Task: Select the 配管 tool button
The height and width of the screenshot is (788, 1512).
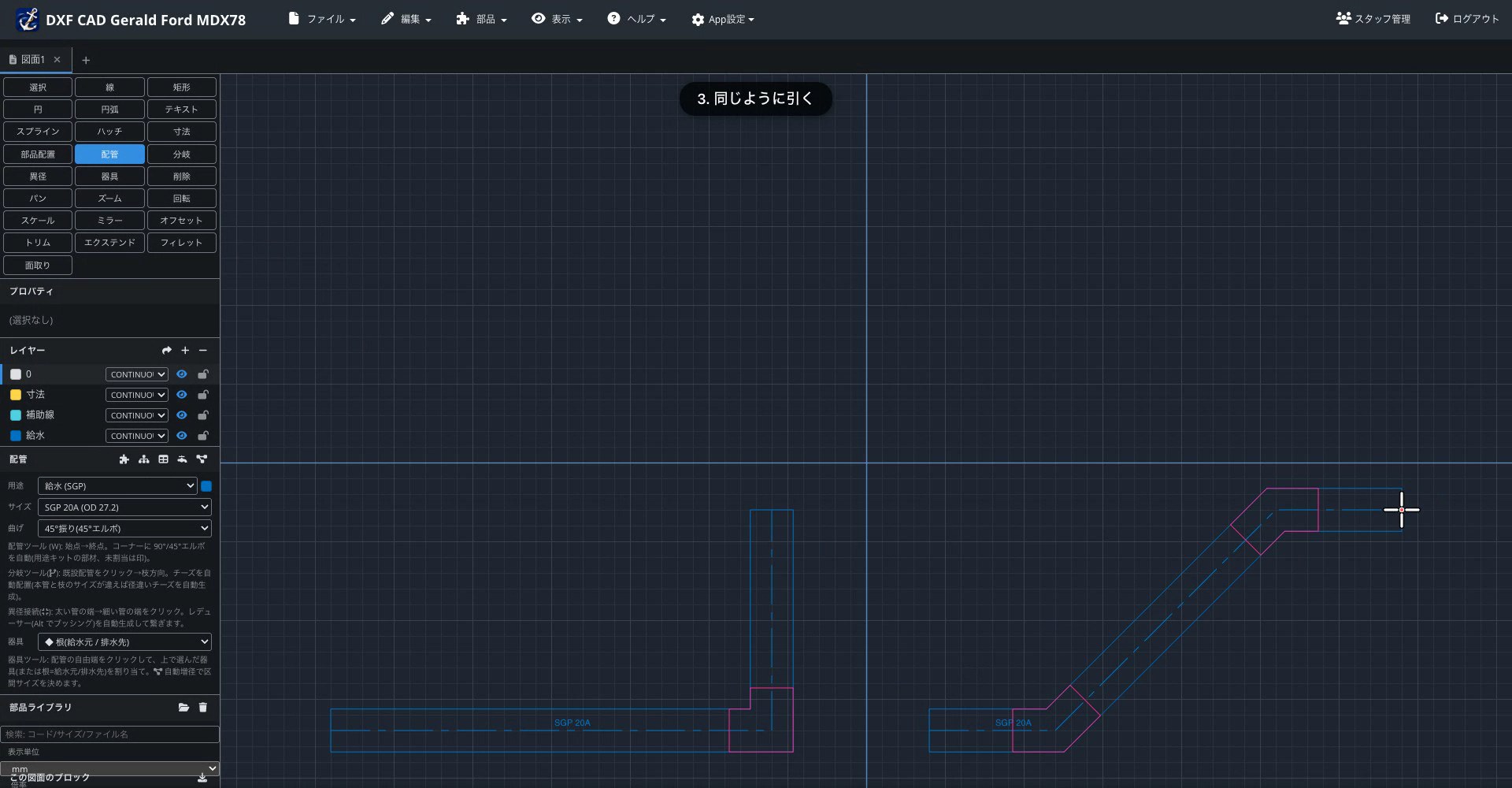Action: tap(109, 154)
